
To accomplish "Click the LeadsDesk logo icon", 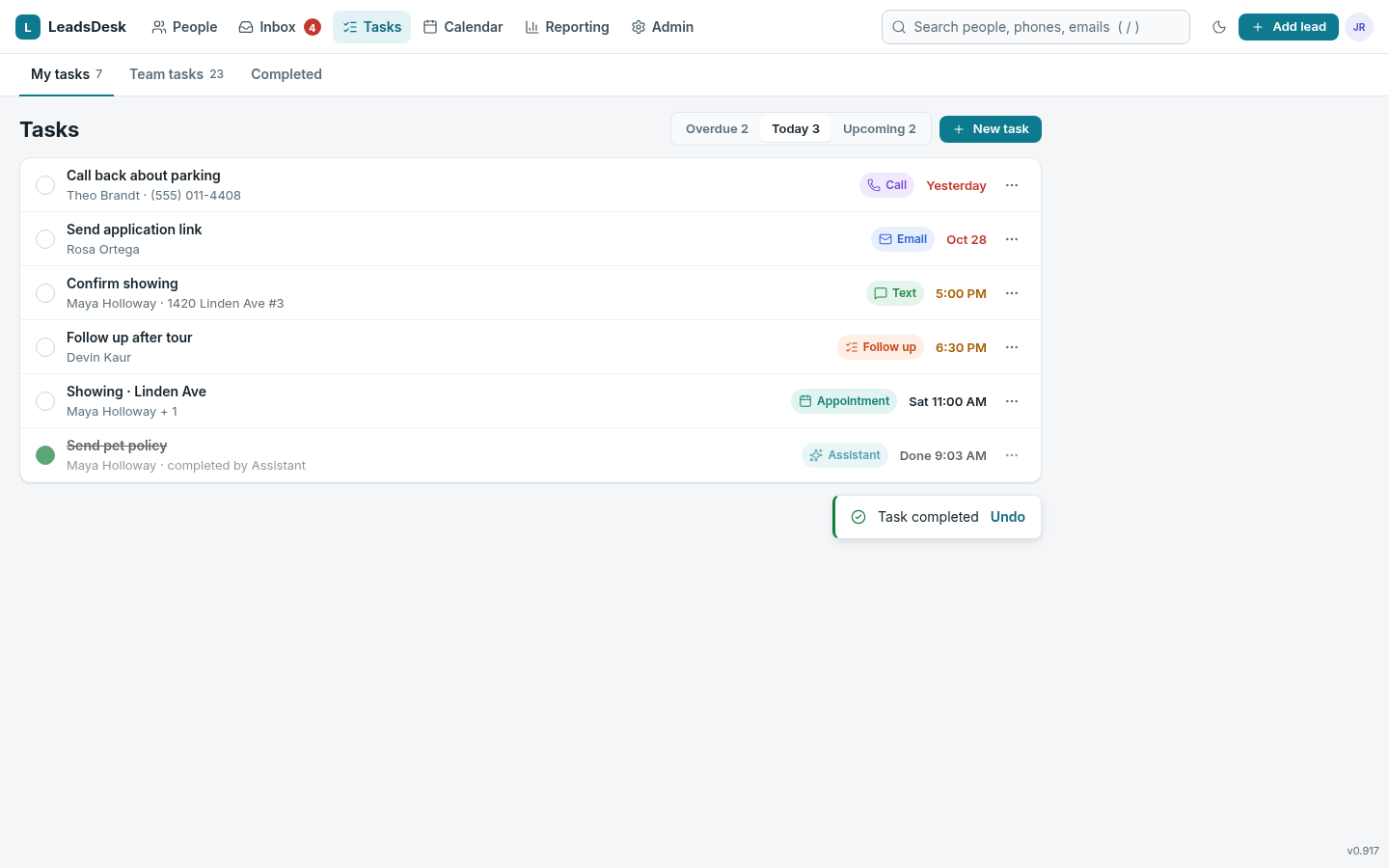I will click(x=28, y=27).
